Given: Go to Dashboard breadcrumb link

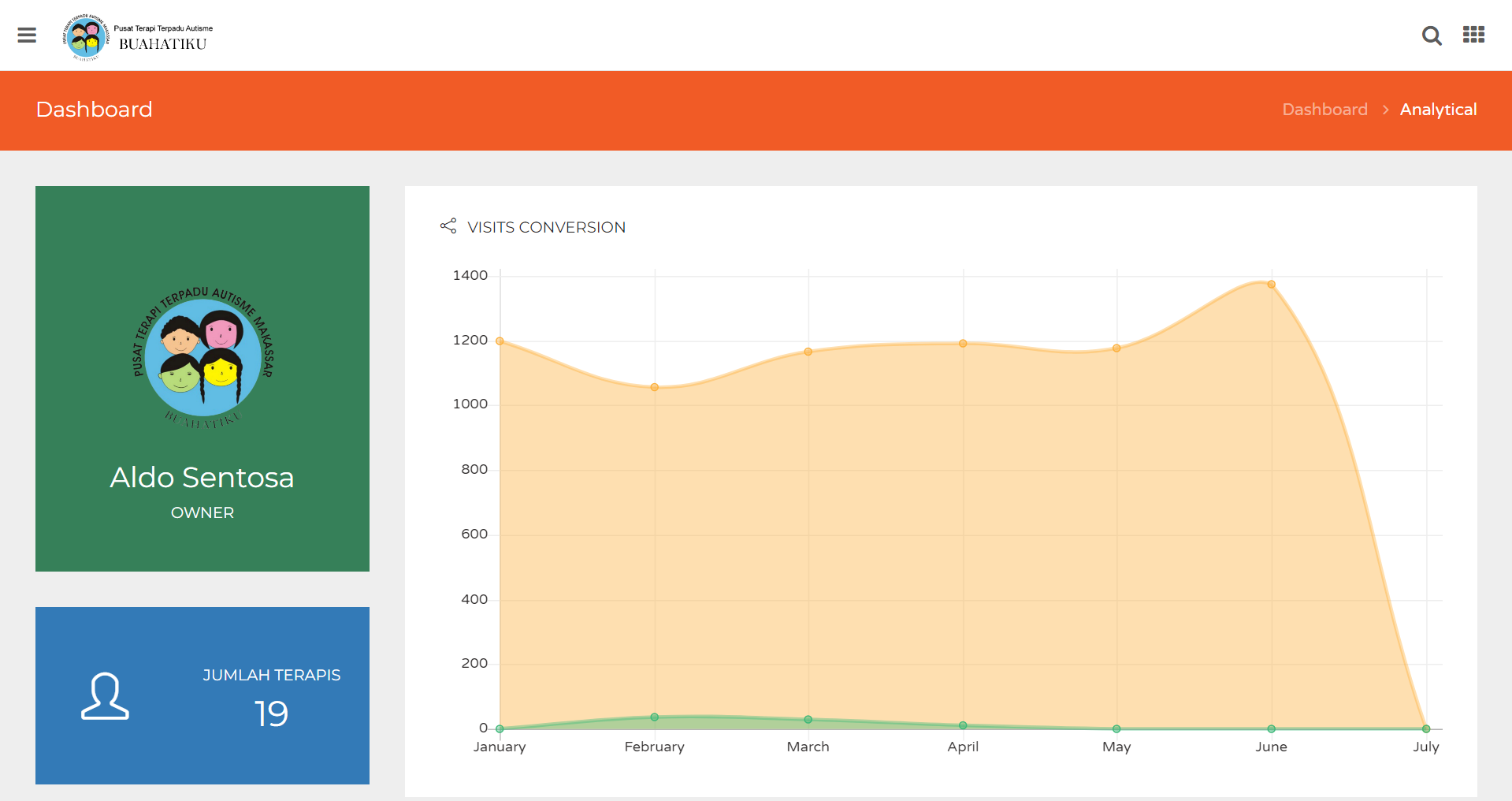Looking at the screenshot, I should (1324, 110).
